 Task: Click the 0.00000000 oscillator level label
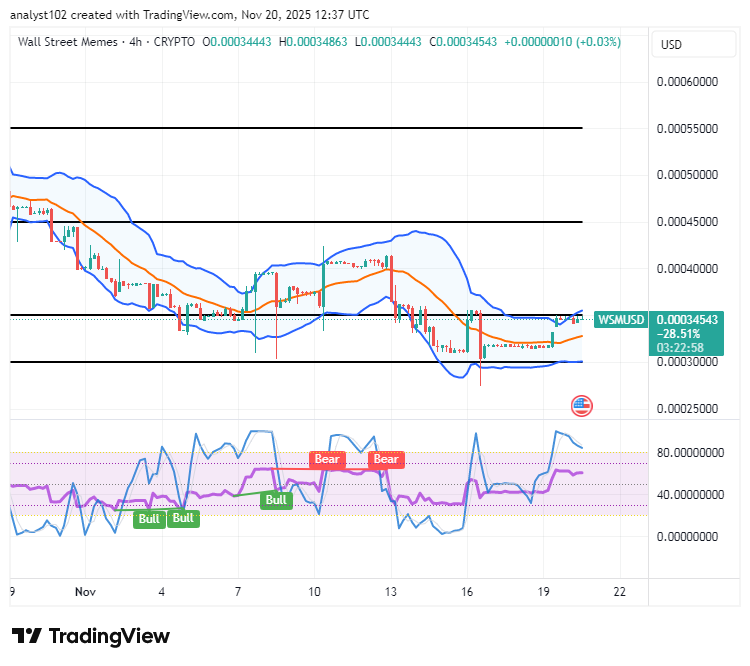687,537
